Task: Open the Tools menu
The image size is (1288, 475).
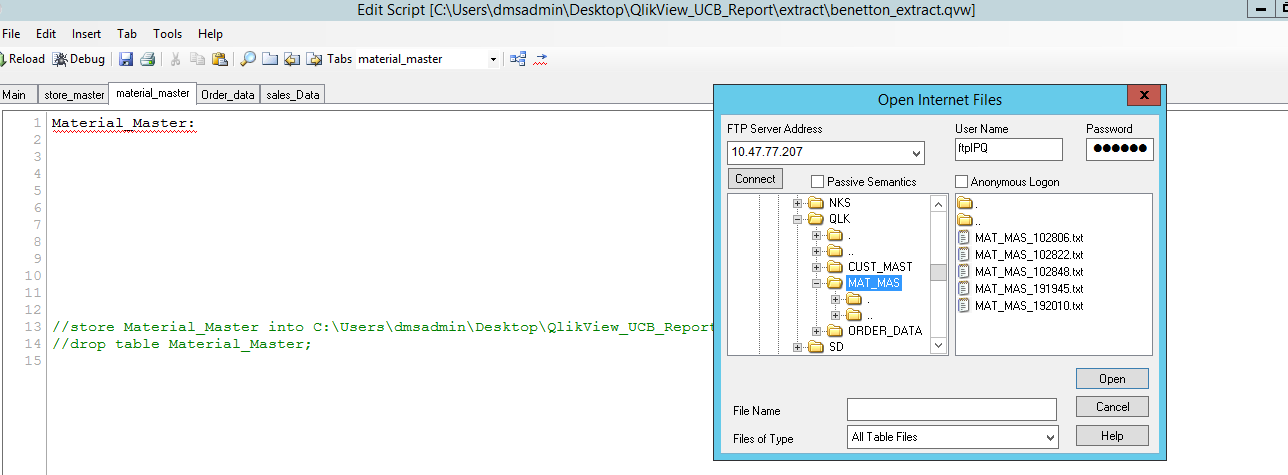Action: [x=168, y=34]
